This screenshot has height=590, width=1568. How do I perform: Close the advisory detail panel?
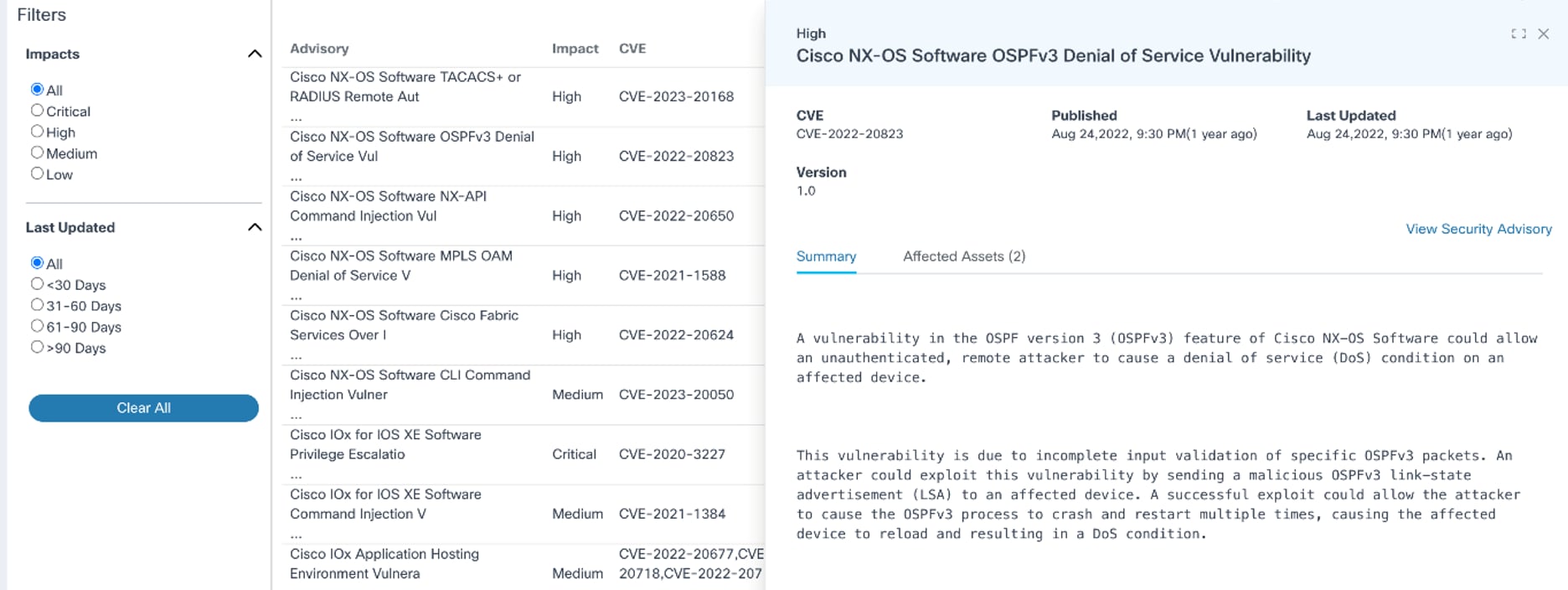point(1543,34)
